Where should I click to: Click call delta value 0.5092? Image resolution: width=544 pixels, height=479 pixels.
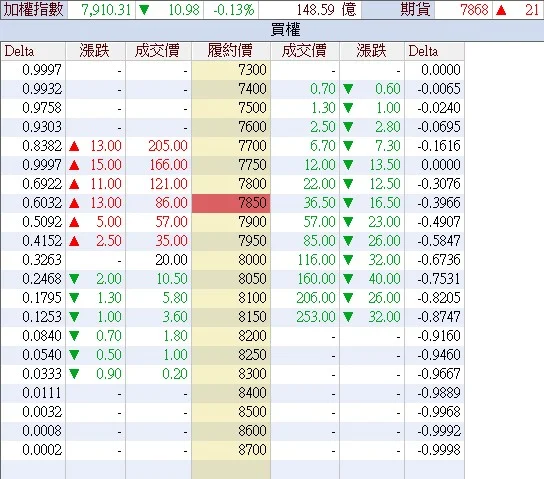pyautogui.click(x=42, y=222)
